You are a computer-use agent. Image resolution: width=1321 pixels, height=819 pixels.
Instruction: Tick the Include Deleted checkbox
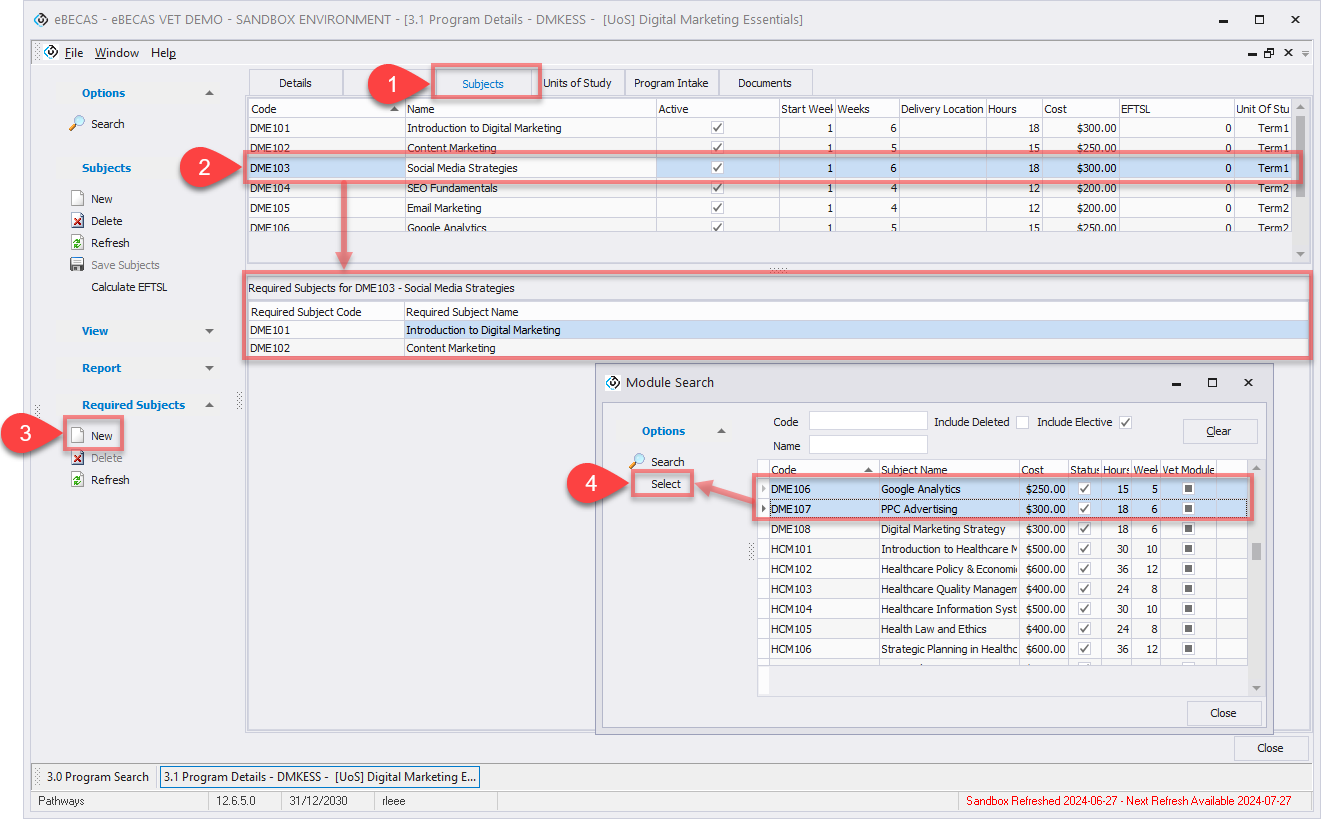[x=1022, y=423]
